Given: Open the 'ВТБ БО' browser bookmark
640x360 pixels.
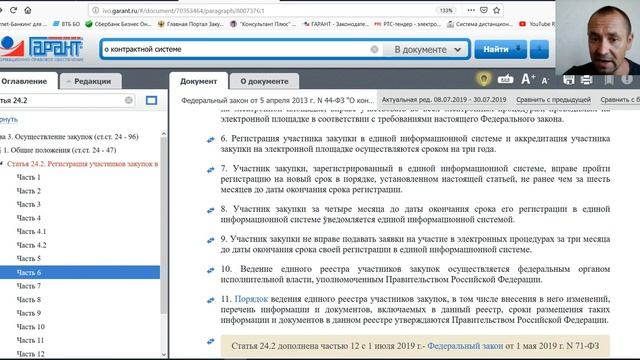Looking at the screenshot, I should [x=67, y=24].
